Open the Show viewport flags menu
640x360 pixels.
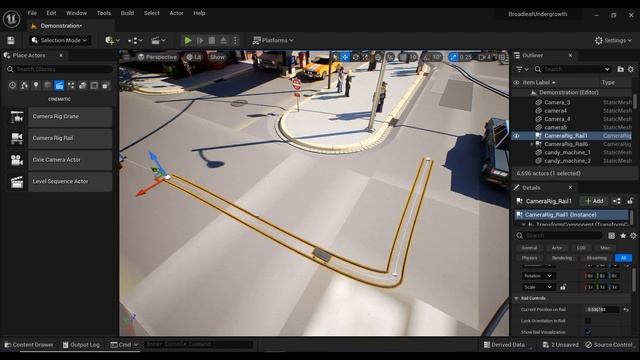pos(218,57)
